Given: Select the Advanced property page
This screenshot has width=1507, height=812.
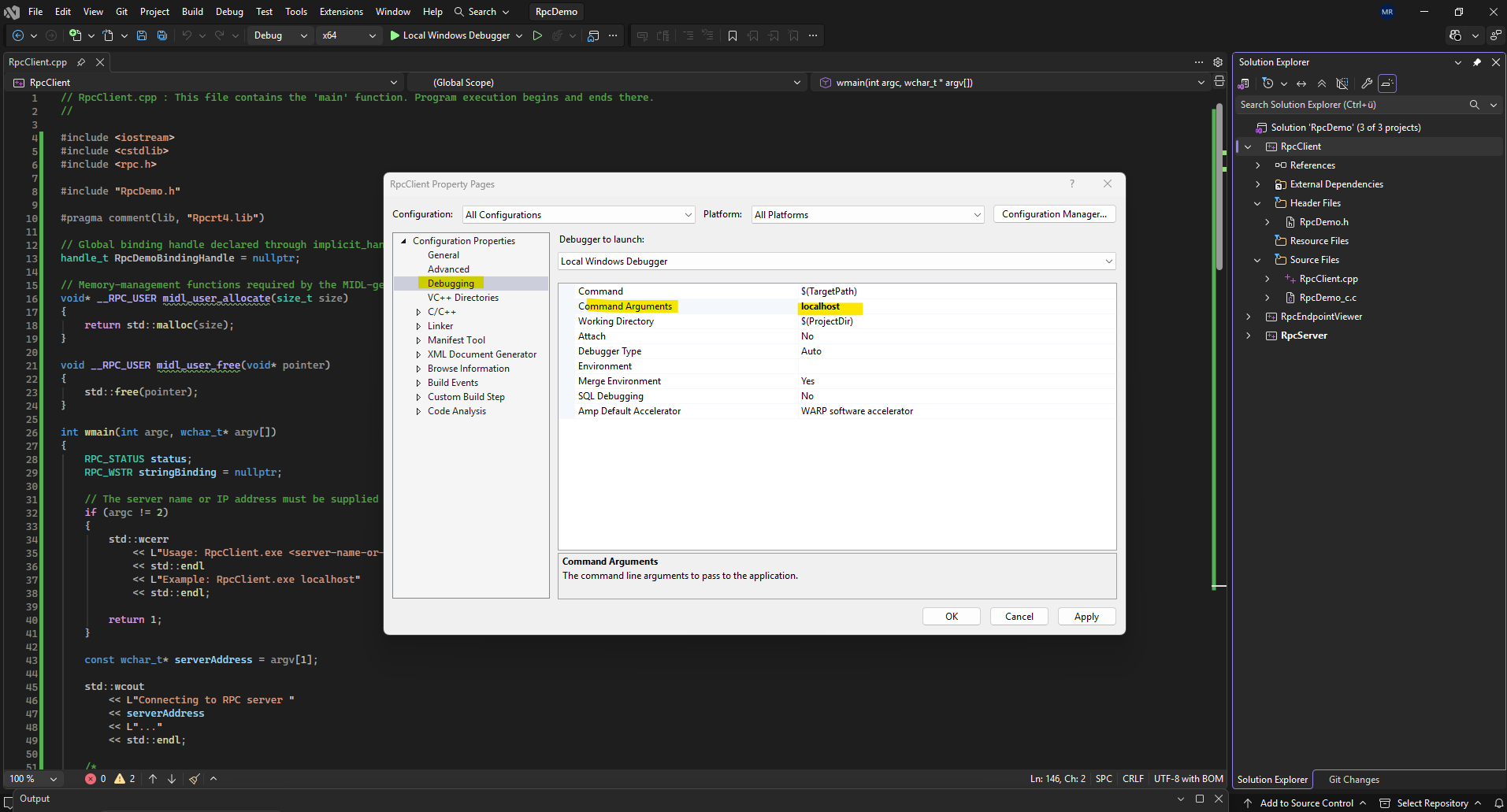Looking at the screenshot, I should [x=448, y=269].
